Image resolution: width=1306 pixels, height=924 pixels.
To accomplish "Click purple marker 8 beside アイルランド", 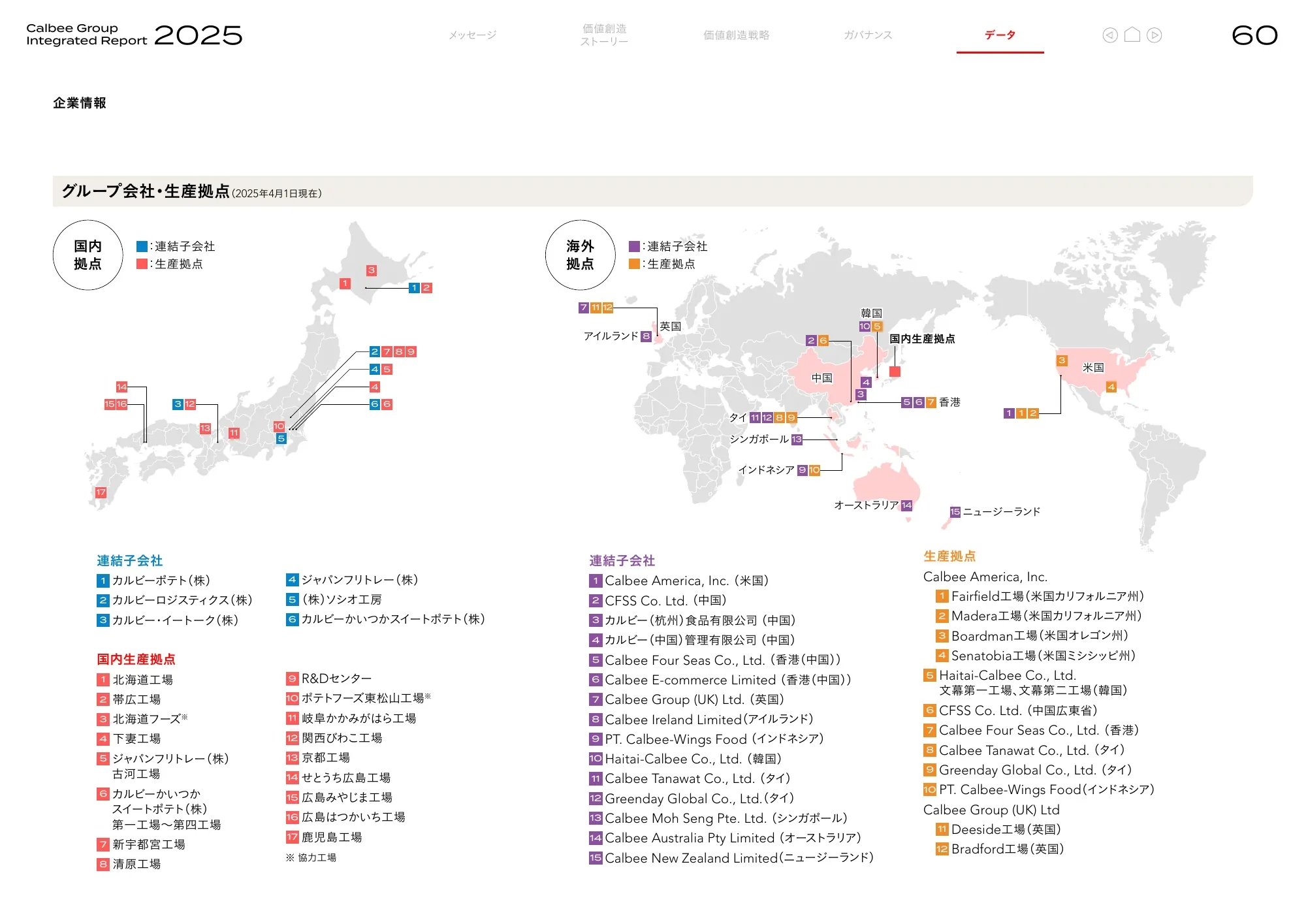I will [x=646, y=336].
